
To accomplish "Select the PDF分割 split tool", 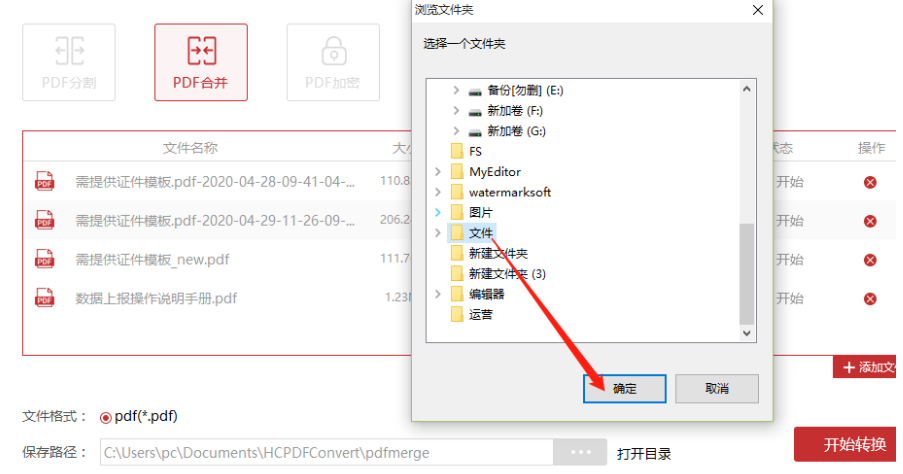I will pyautogui.click(x=69, y=62).
